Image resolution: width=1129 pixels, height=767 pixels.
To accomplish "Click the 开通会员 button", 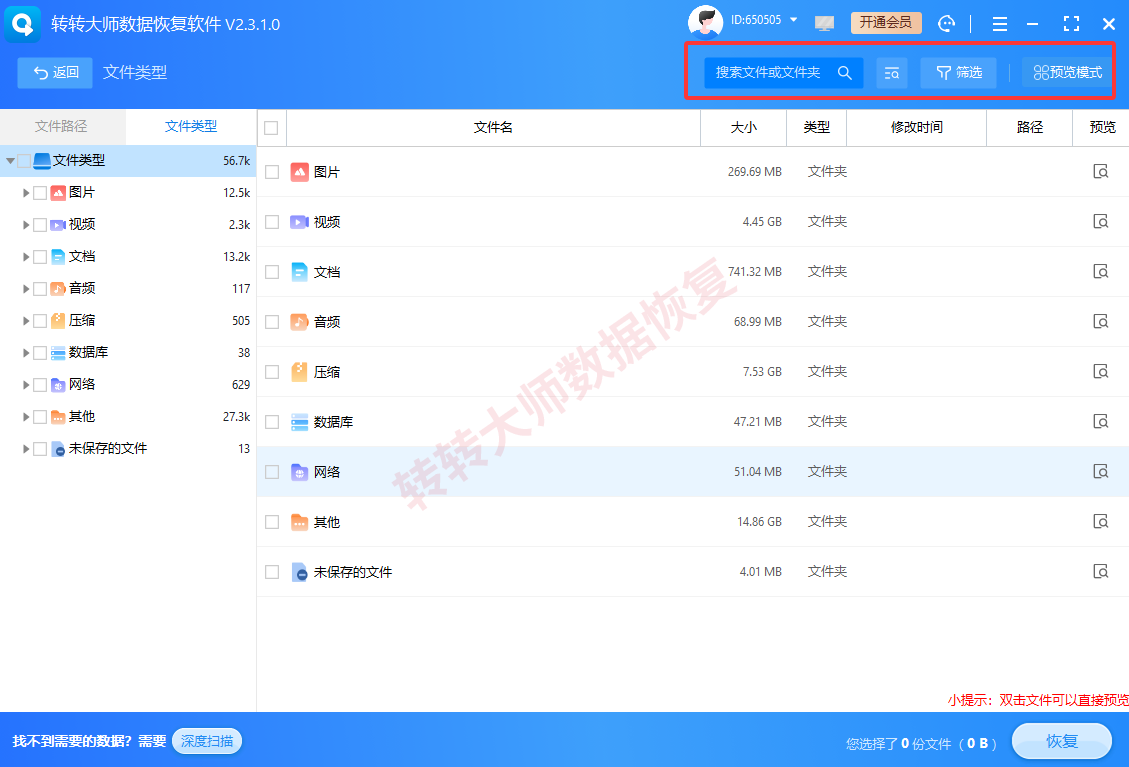I will 886,23.
